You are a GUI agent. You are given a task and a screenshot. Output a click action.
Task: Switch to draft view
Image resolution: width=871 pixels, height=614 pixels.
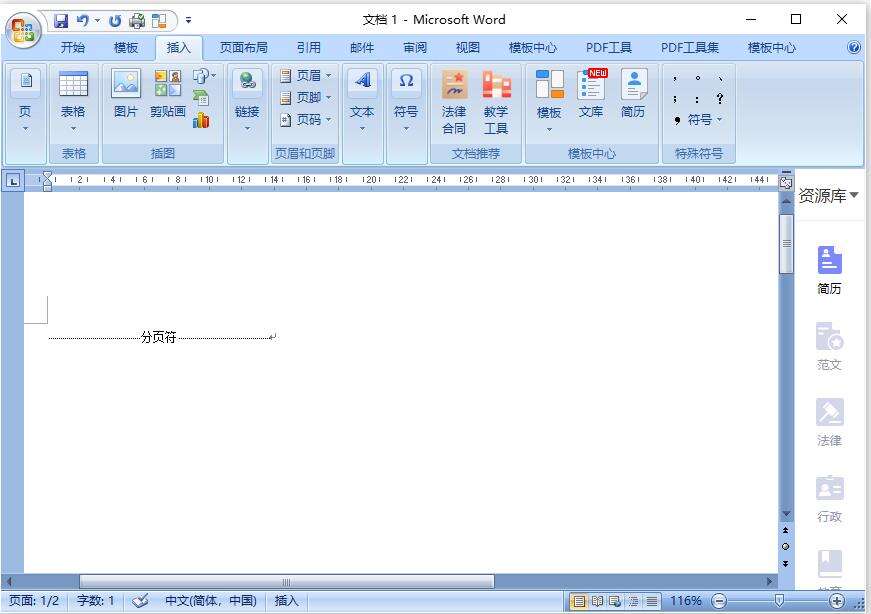[652, 601]
